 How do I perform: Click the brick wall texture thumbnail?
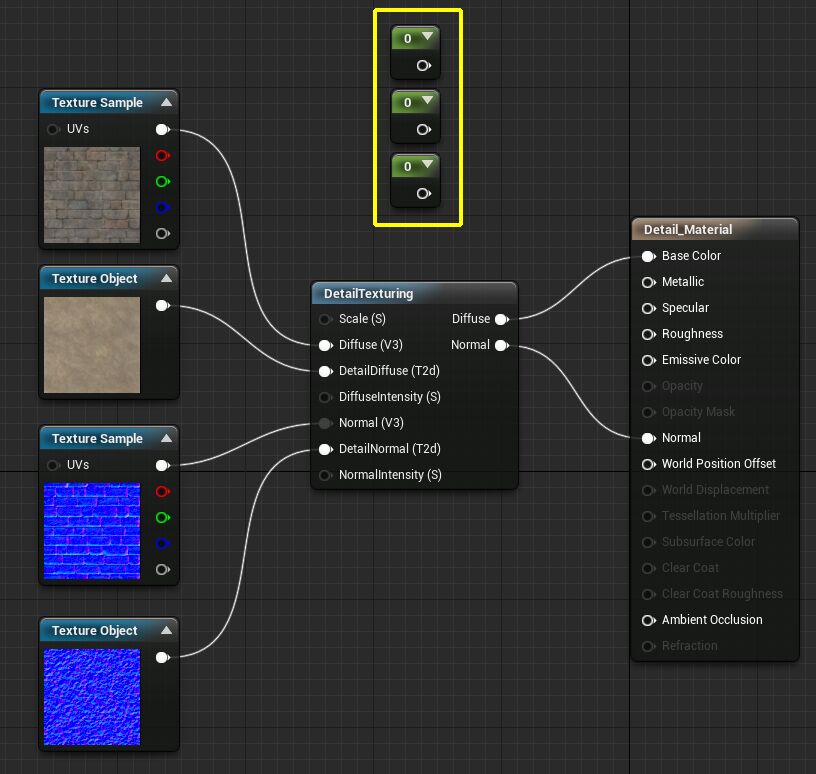92,193
